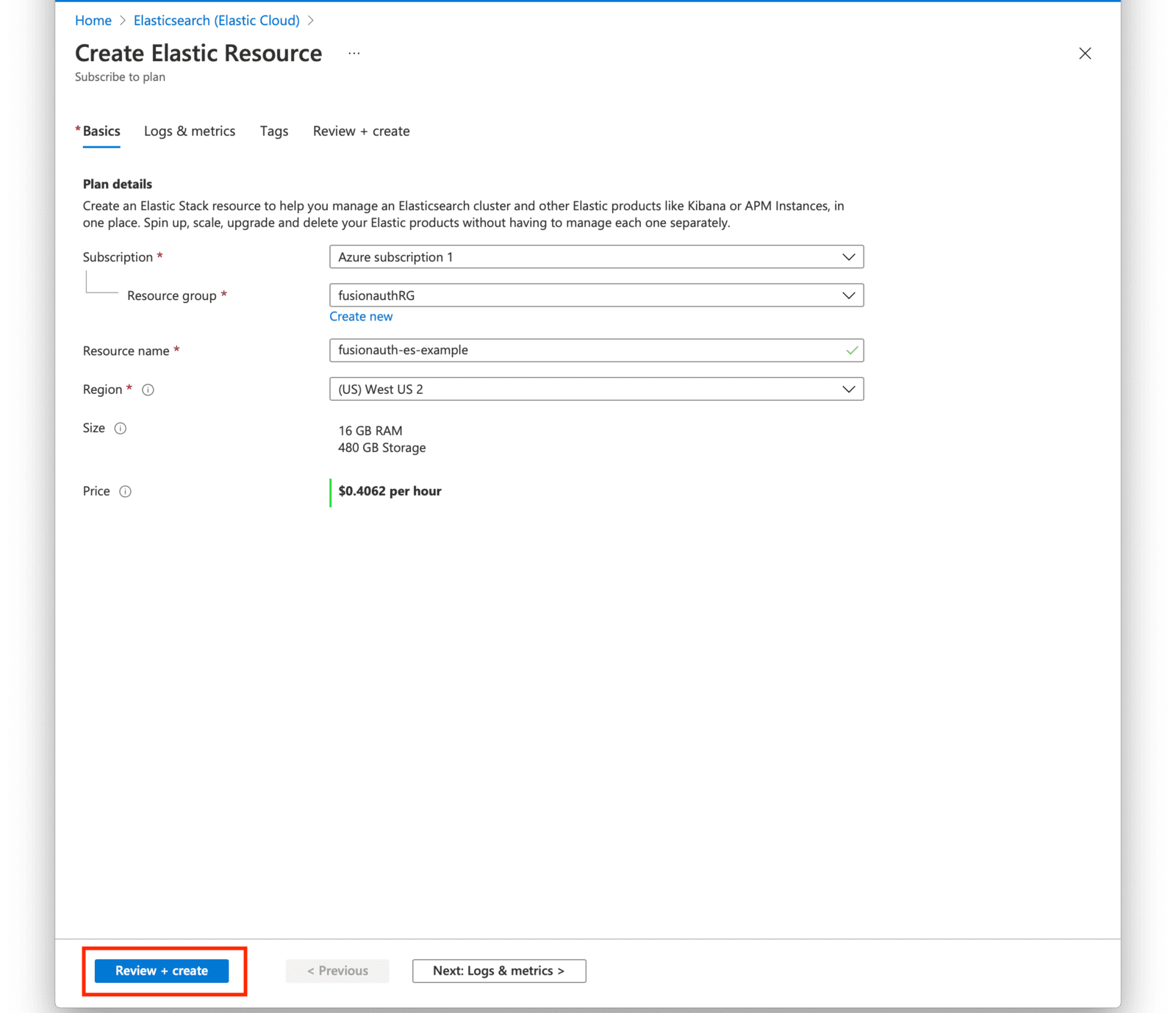Viewport: 1176px width, 1013px height.
Task: Click the Plan details heading
Action: 118,185
